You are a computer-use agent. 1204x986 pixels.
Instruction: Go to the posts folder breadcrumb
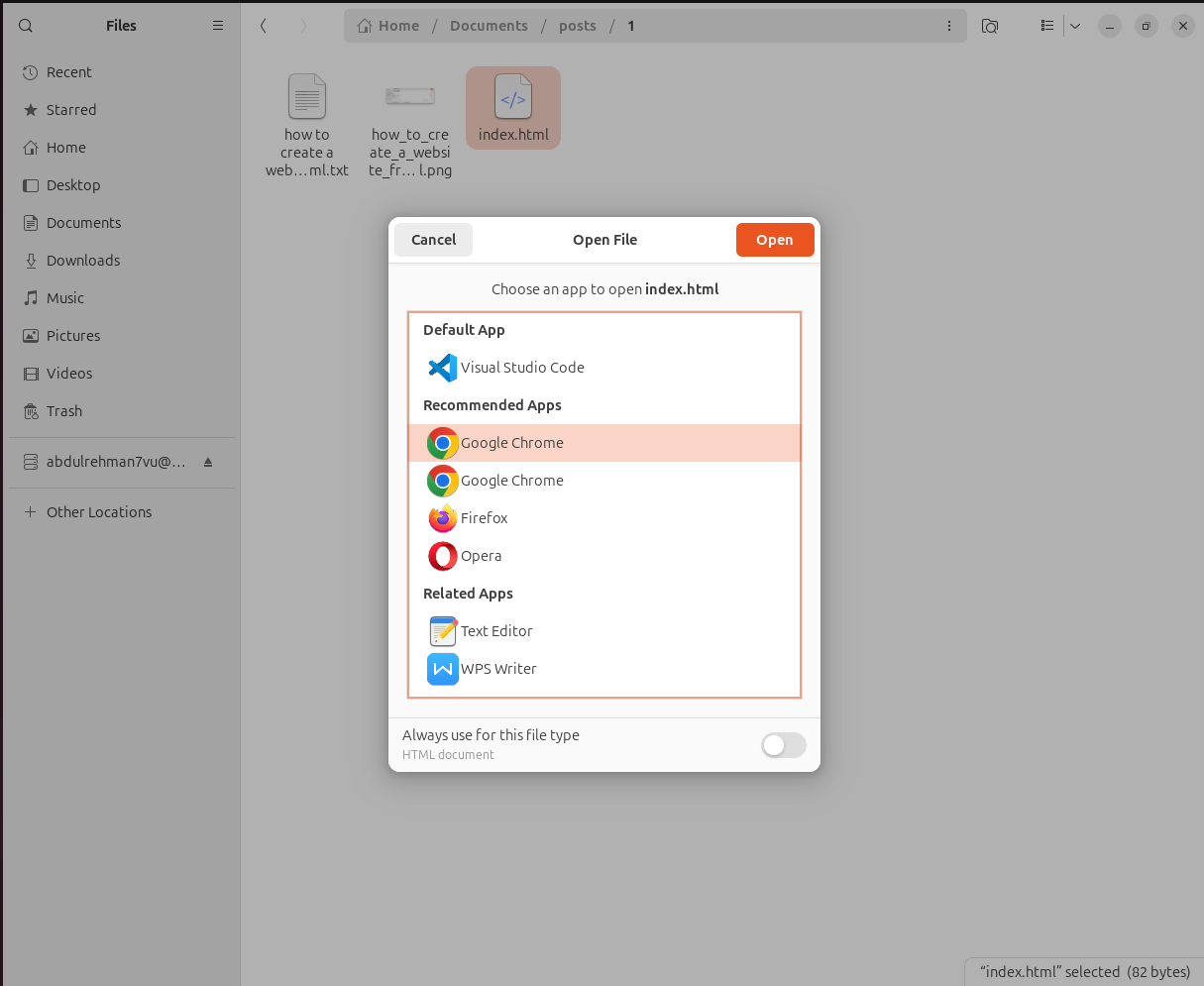578,25
